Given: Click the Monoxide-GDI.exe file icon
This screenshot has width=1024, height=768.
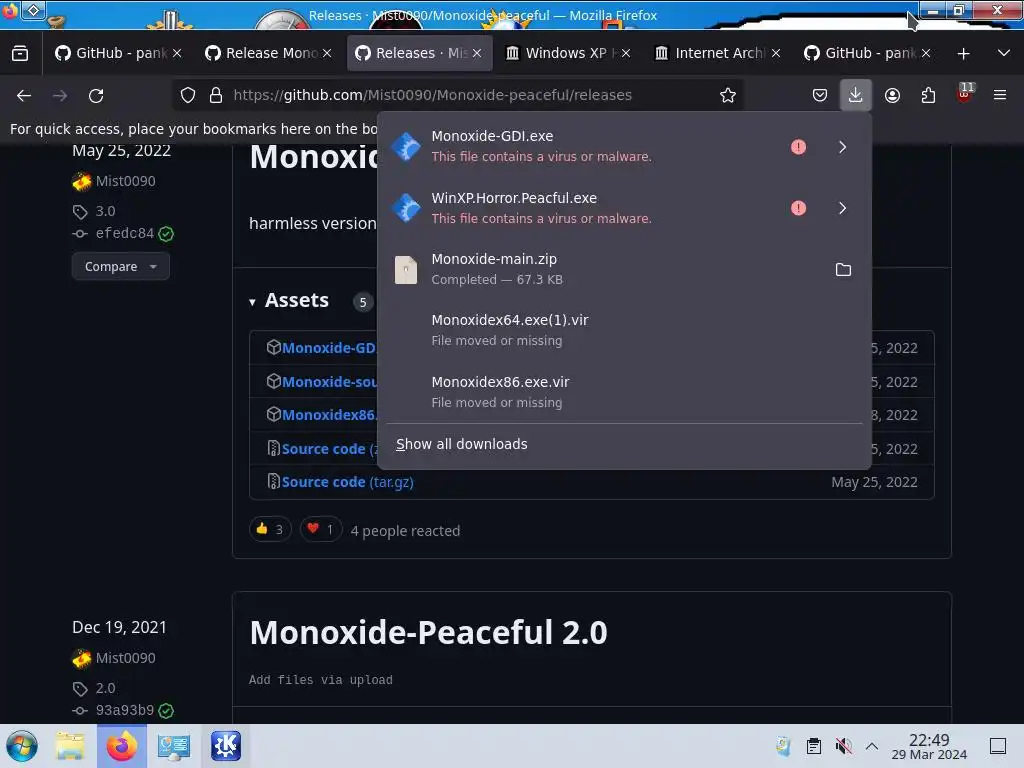Looking at the screenshot, I should [x=406, y=147].
